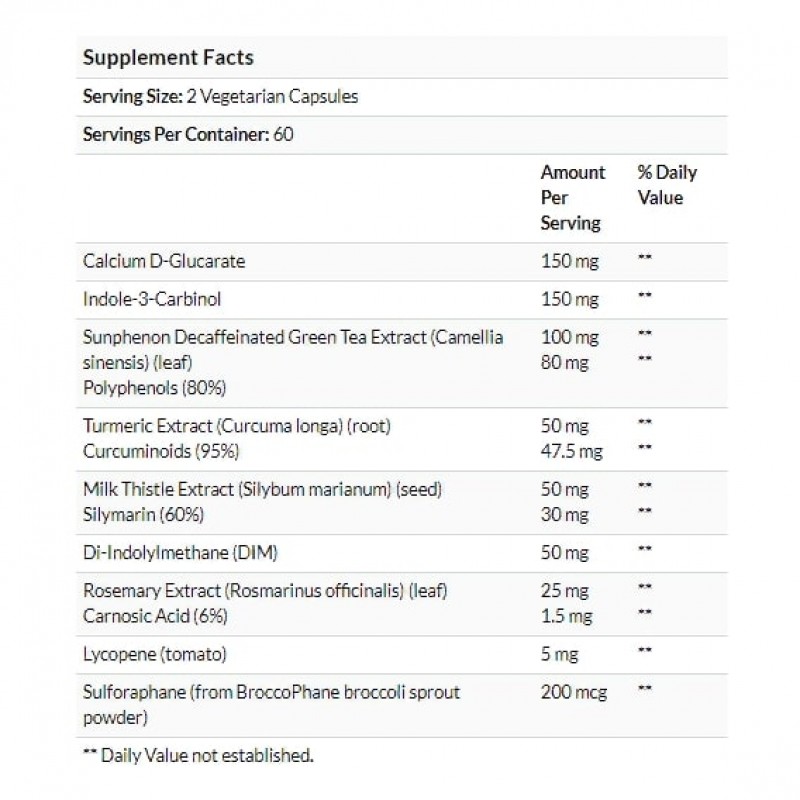Screen dimensions: 800x800
Task: Click the Amount Per Serving column header
Action: (x=572, y=197)
